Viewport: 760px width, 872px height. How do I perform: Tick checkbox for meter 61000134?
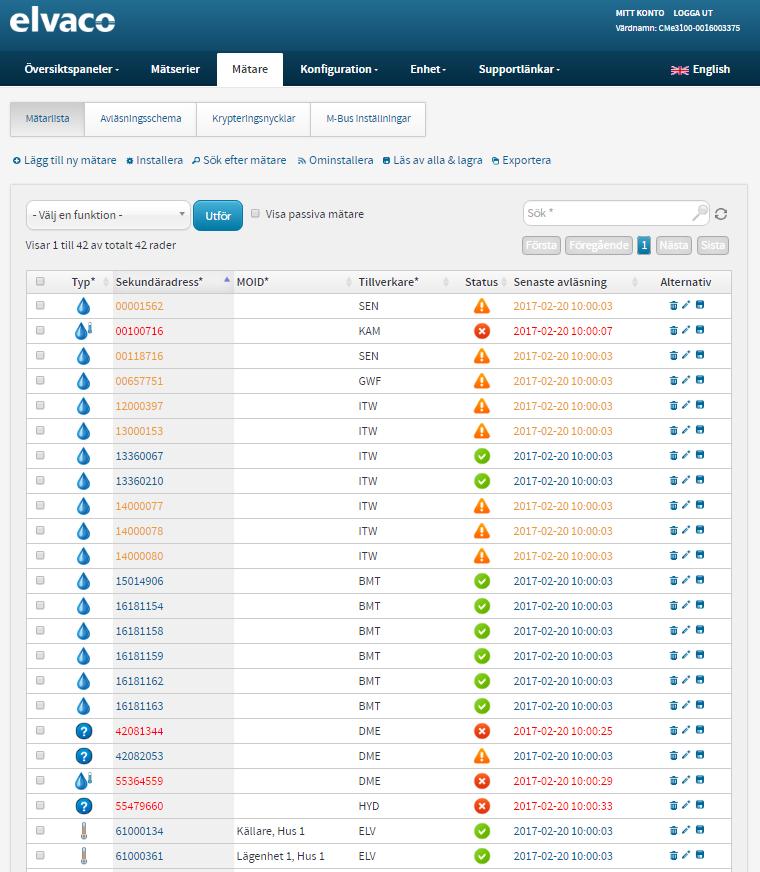(40, 830)
